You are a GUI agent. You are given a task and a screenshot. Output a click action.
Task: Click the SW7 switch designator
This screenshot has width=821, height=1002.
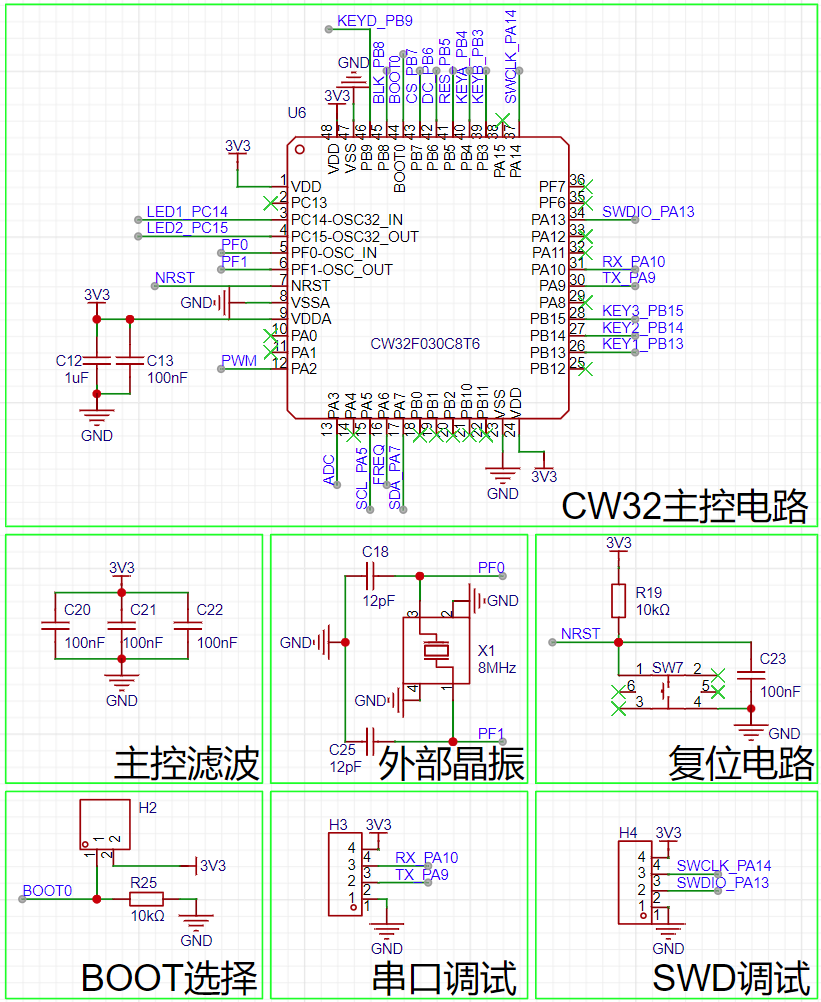pyautogui.click(x=668, y=668)
